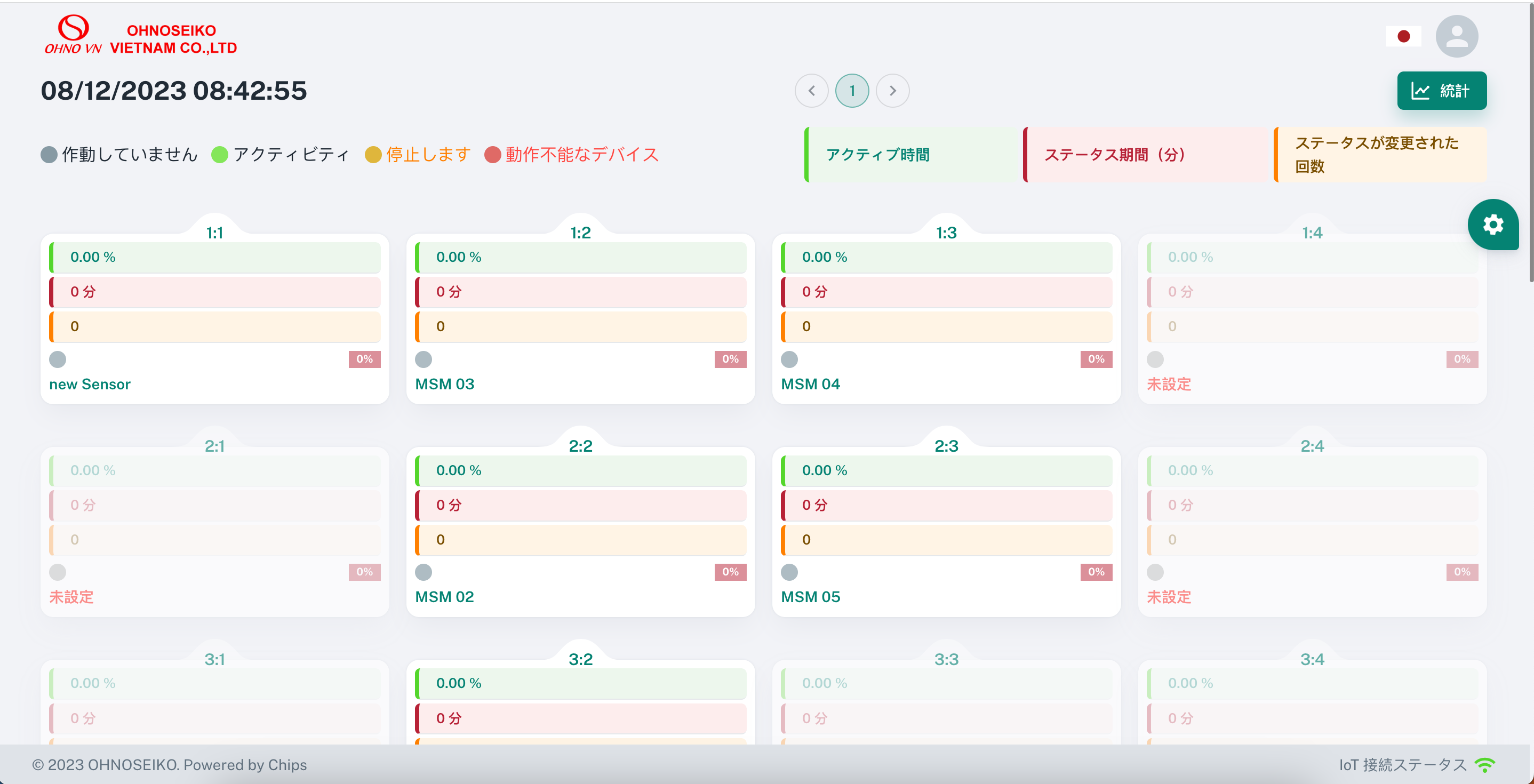Click the gray status dot on MSM 03
1534x784 pixels.
pyautogui.click(x=424, y=359)
